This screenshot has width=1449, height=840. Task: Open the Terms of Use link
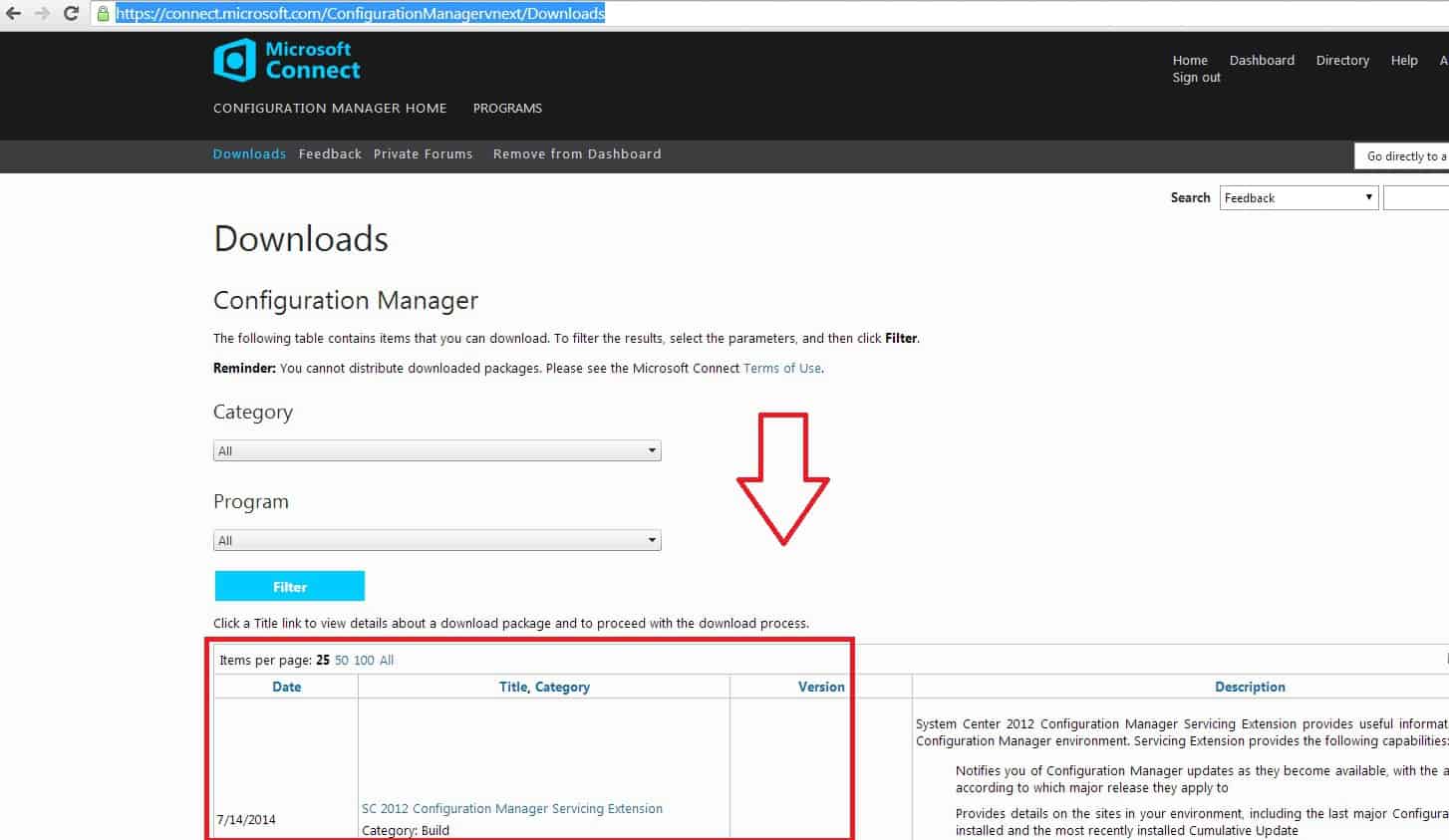782,368
